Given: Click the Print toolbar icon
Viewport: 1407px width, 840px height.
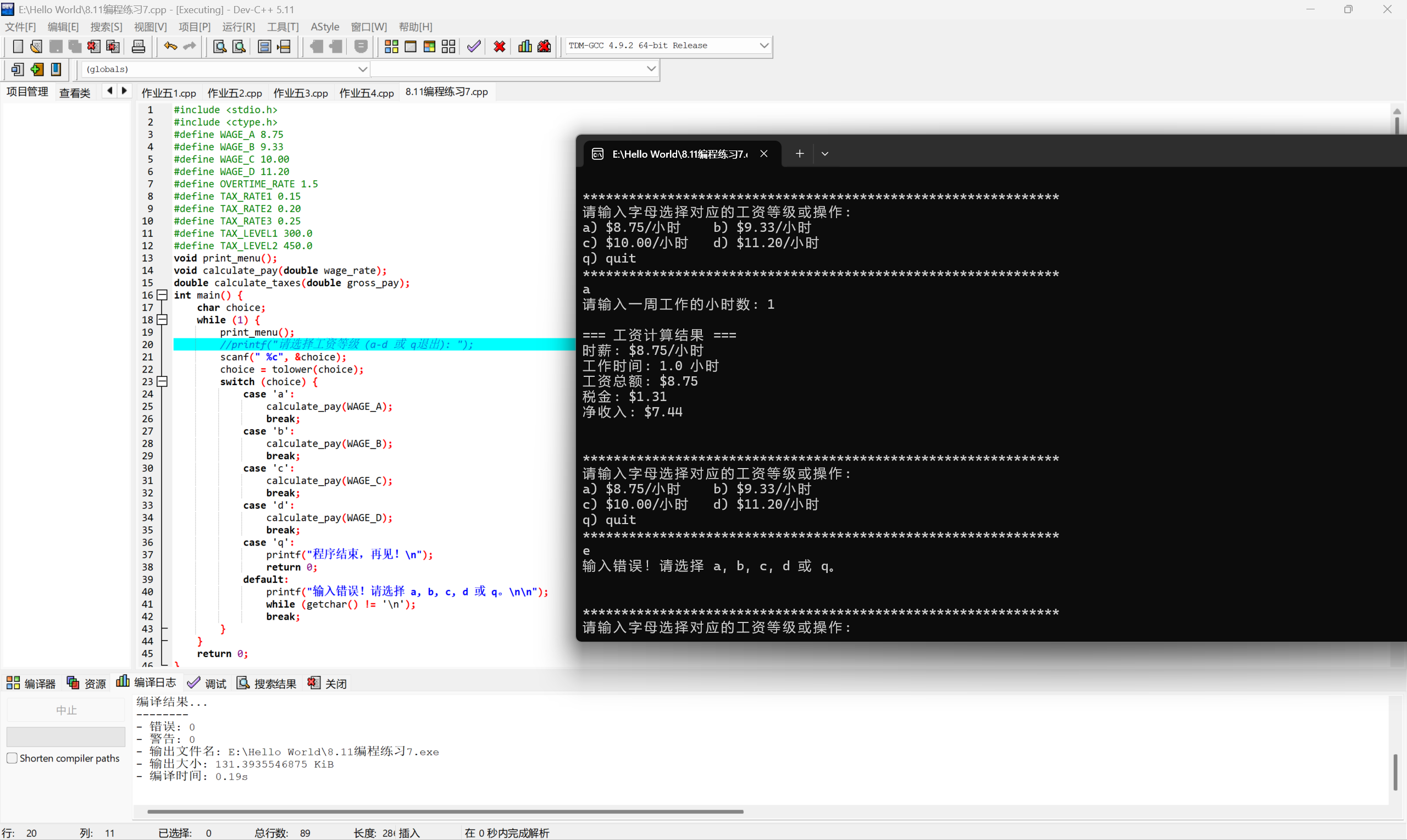Looking at the screenshot, I should (x=138, y=46).
